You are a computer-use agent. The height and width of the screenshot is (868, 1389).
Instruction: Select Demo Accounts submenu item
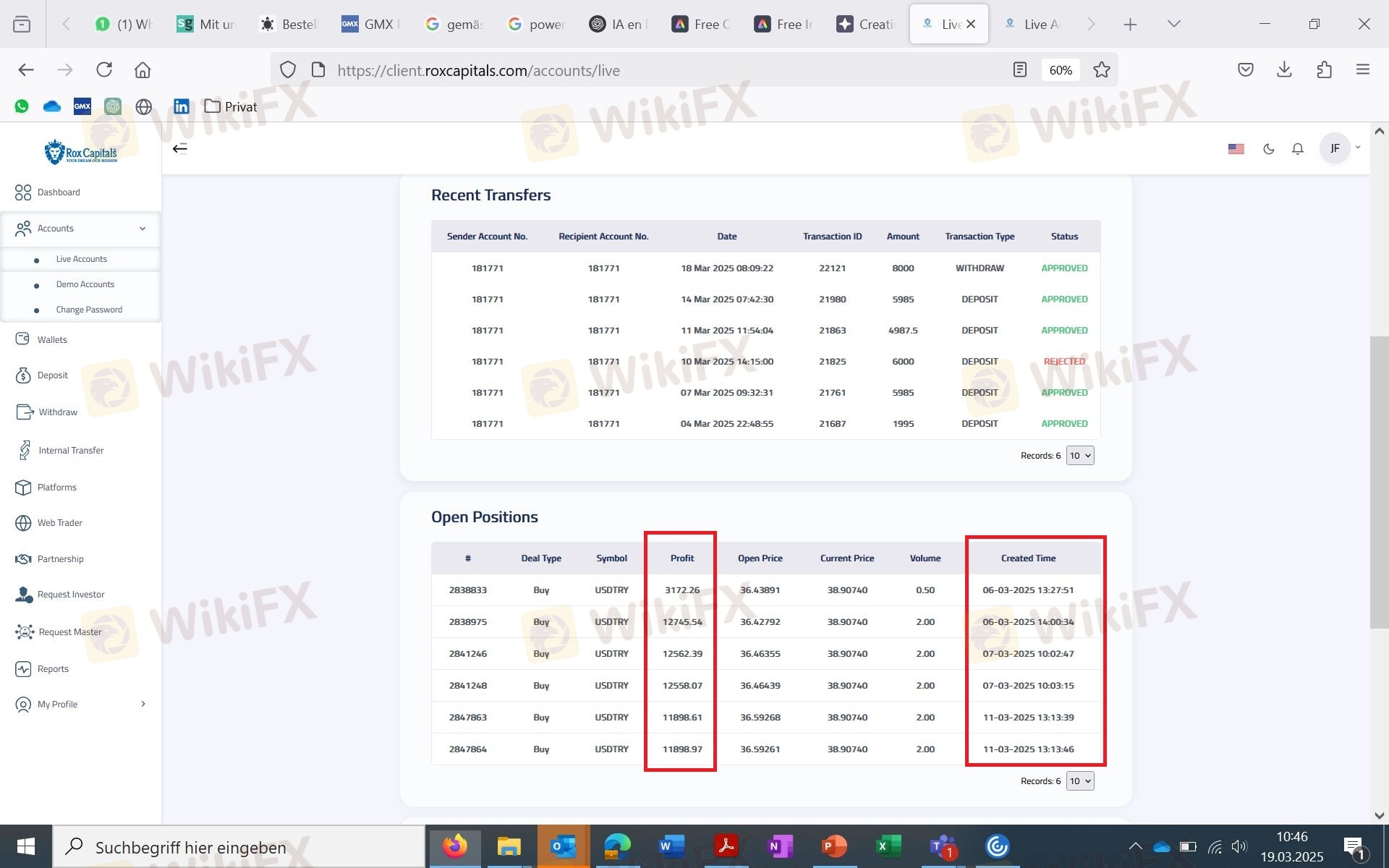pos(85,284)
